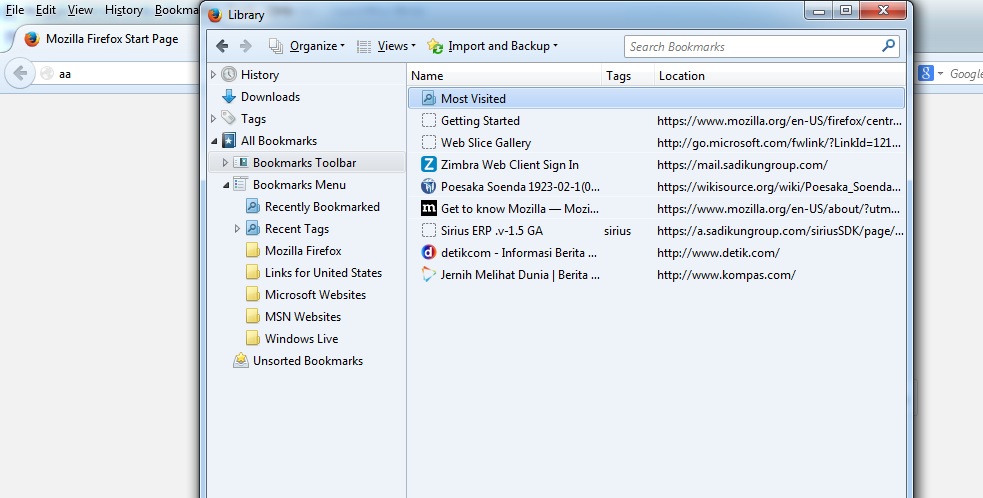The image size is (983, 498).
Task: Switch to Mozilla Firefox Start Page tab
Action: tap(107, 39)
